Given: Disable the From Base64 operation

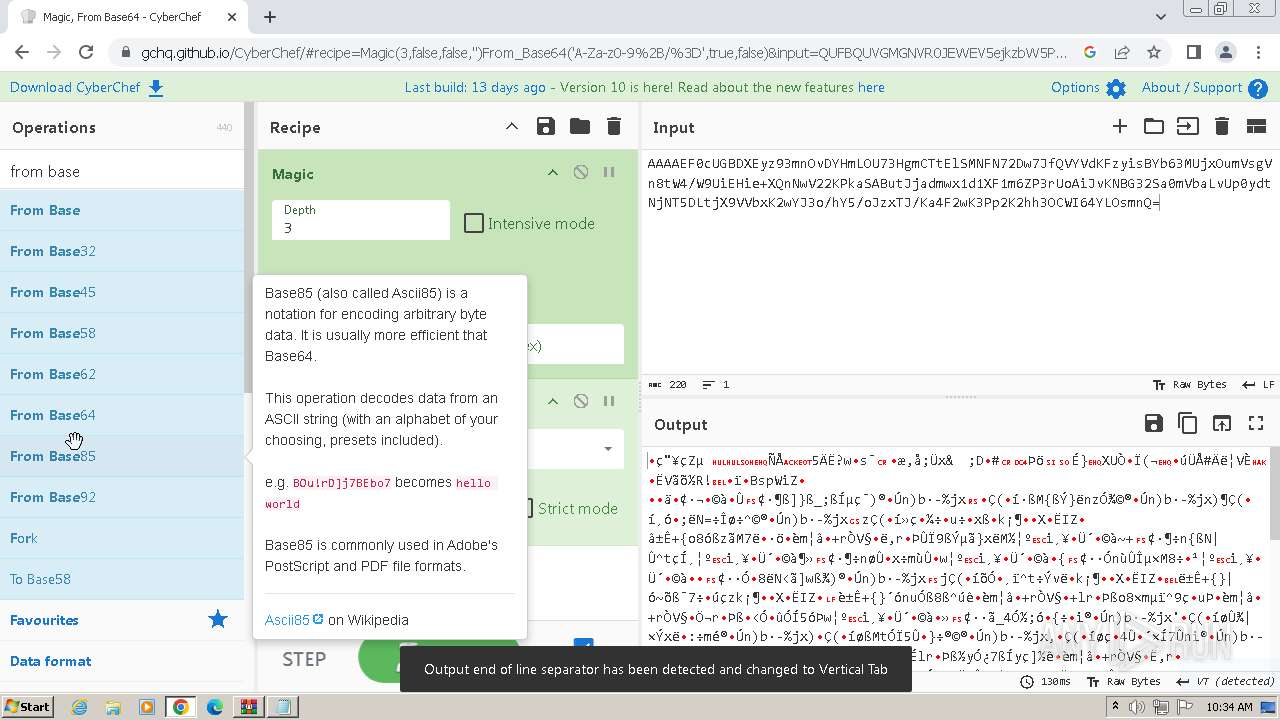Looking at the screenshot, I should point(581,401).
